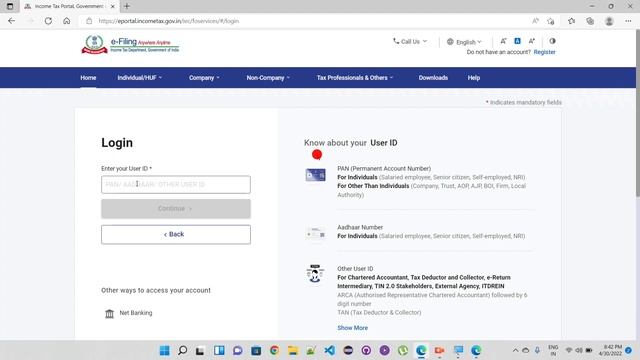The width and height of the screenshot is (640, 360).
Task: Open the Favorites list
Action: point(571,21)
